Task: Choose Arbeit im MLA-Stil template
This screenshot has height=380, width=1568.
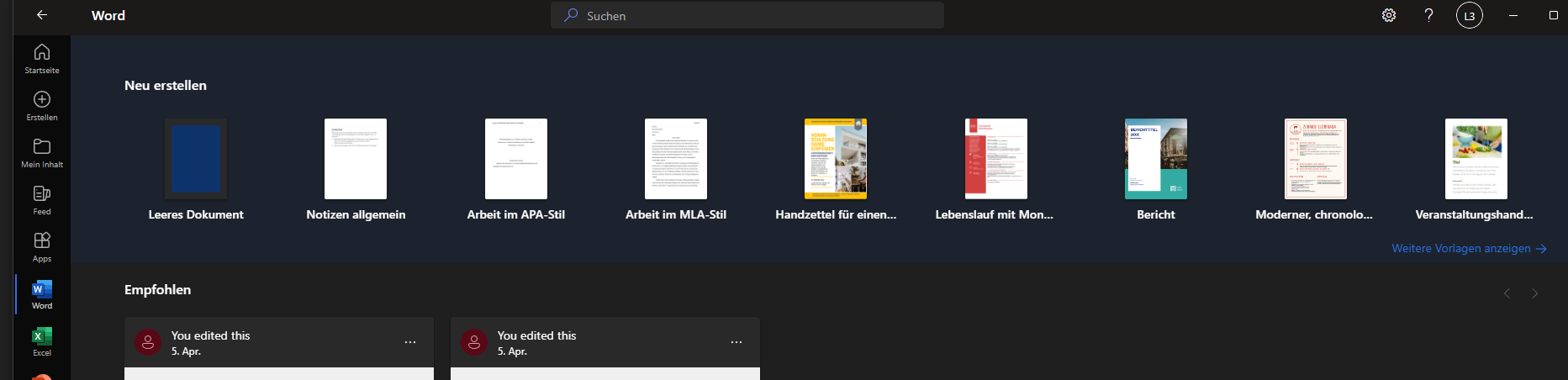Action: tap(676, 170)
